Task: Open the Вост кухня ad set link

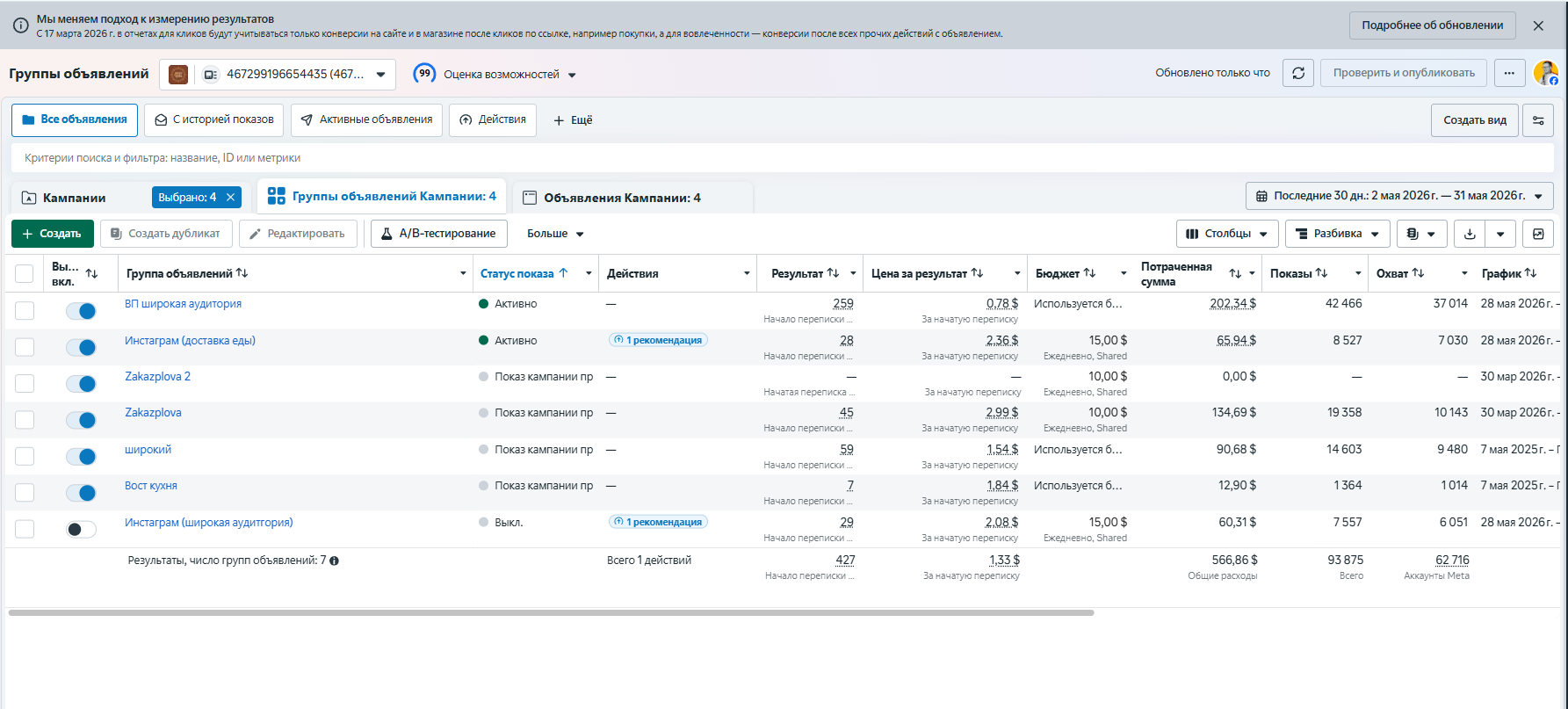Action: [151, 486]
